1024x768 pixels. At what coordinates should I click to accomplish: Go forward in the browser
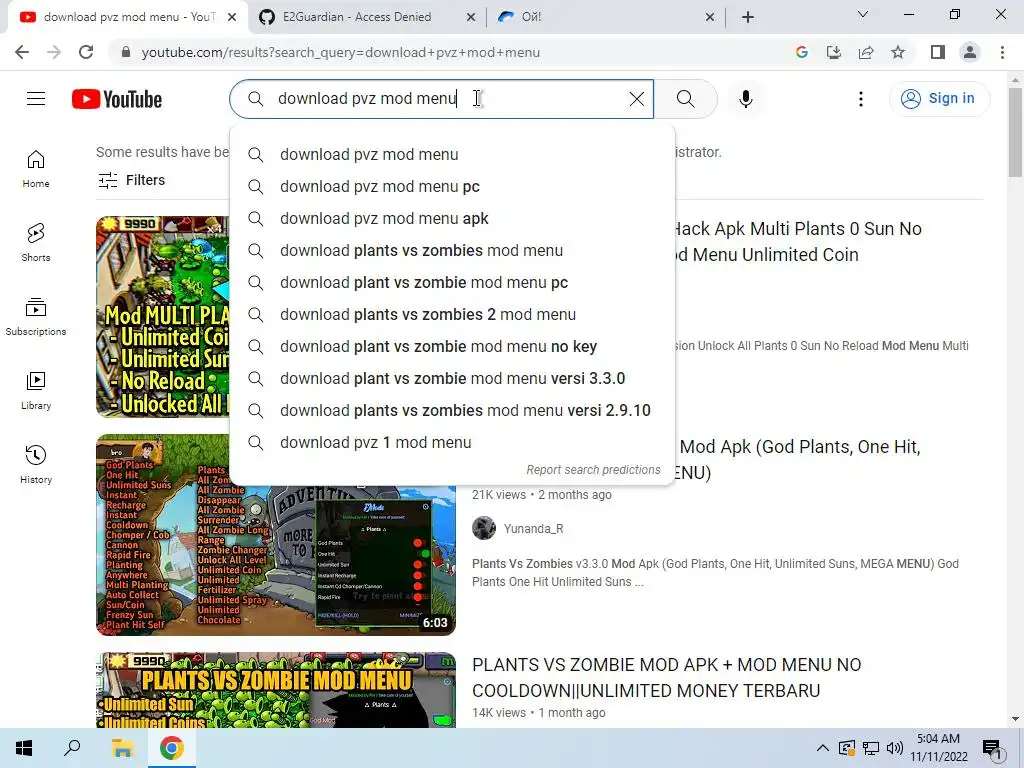(54, 52)
